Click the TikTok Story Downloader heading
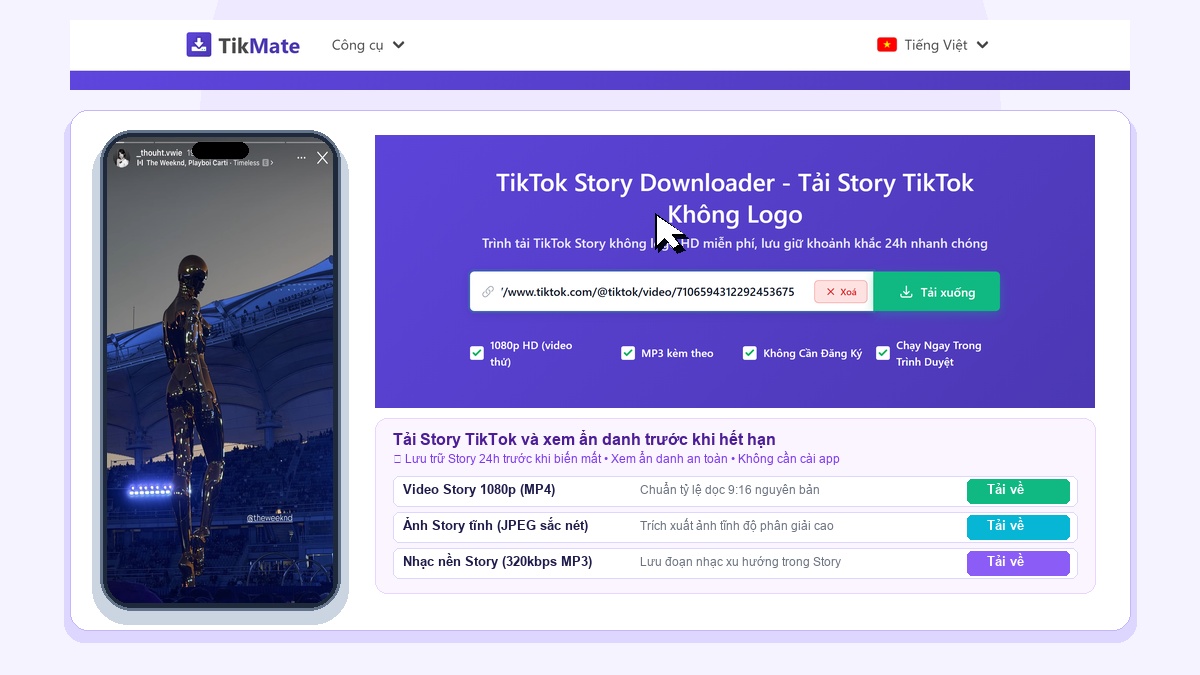Viewport: 1200px width, 675px height. [735, 198]
